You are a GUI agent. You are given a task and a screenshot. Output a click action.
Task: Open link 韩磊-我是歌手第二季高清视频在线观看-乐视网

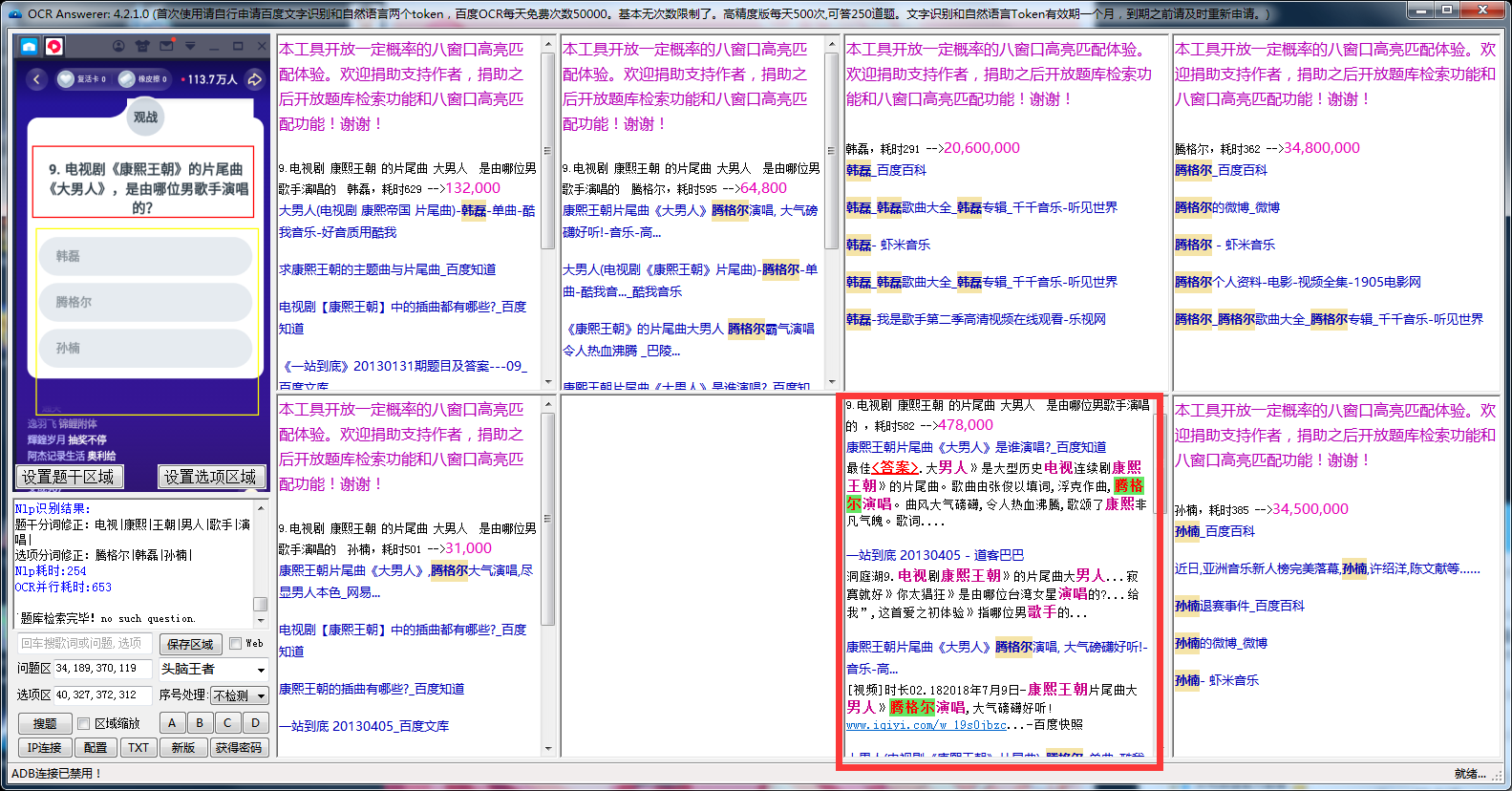click(x=976, y=319)
